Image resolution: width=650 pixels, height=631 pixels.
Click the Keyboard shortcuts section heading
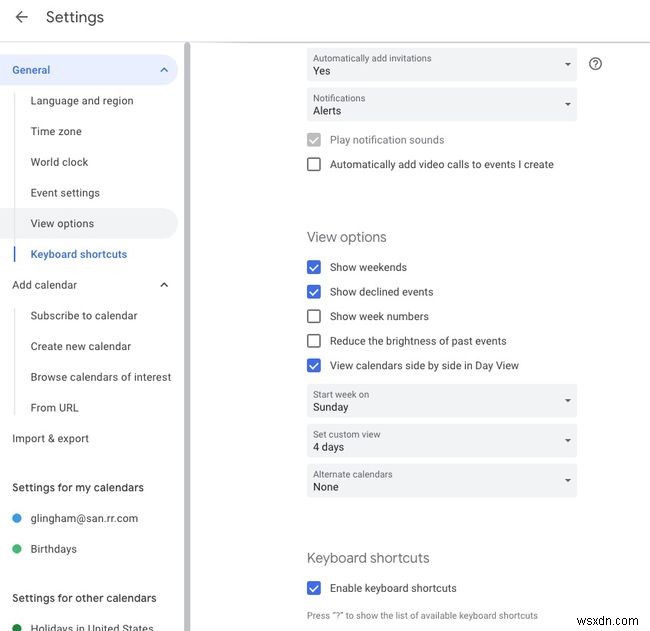(x=368, y=558)
